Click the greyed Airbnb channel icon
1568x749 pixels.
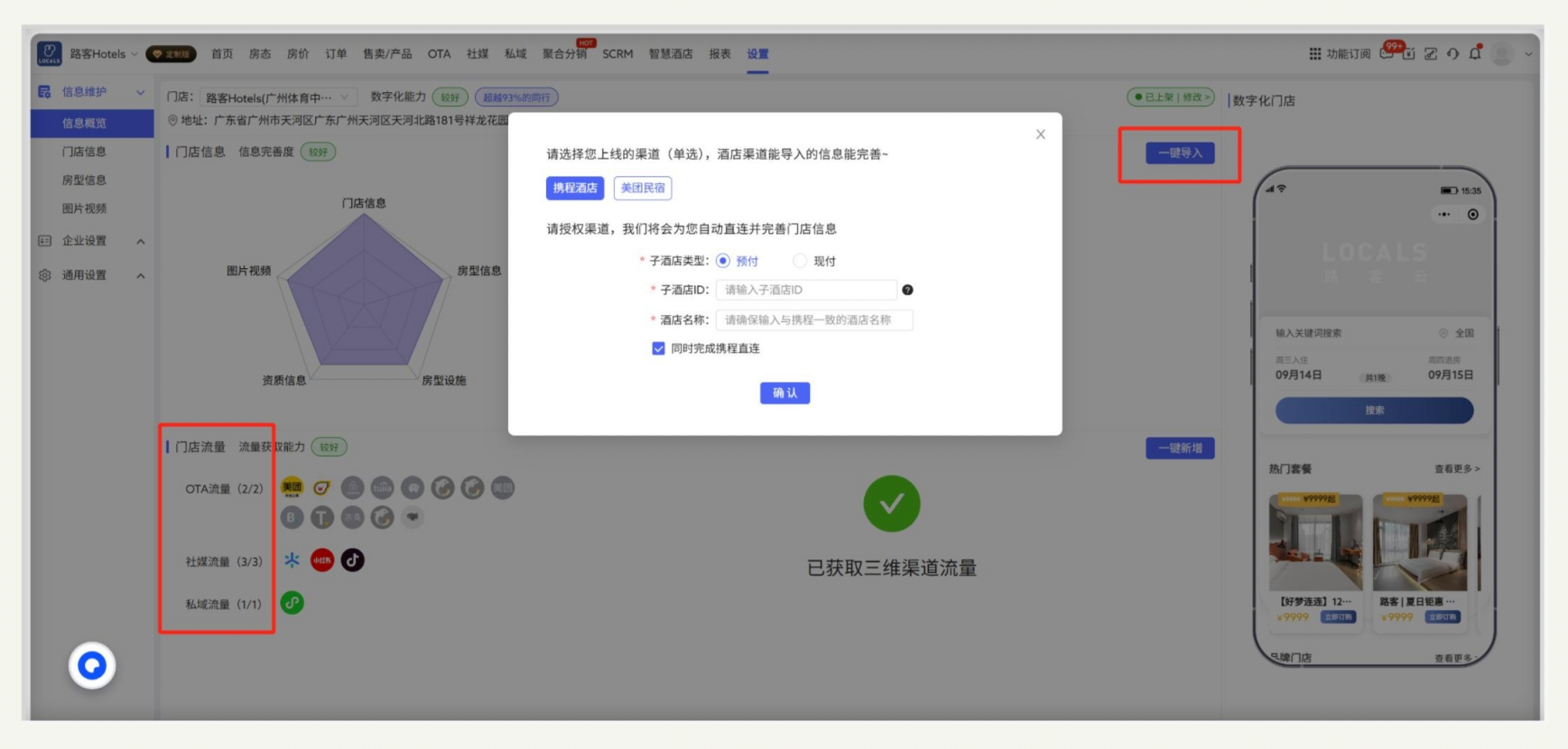(352, 488)
